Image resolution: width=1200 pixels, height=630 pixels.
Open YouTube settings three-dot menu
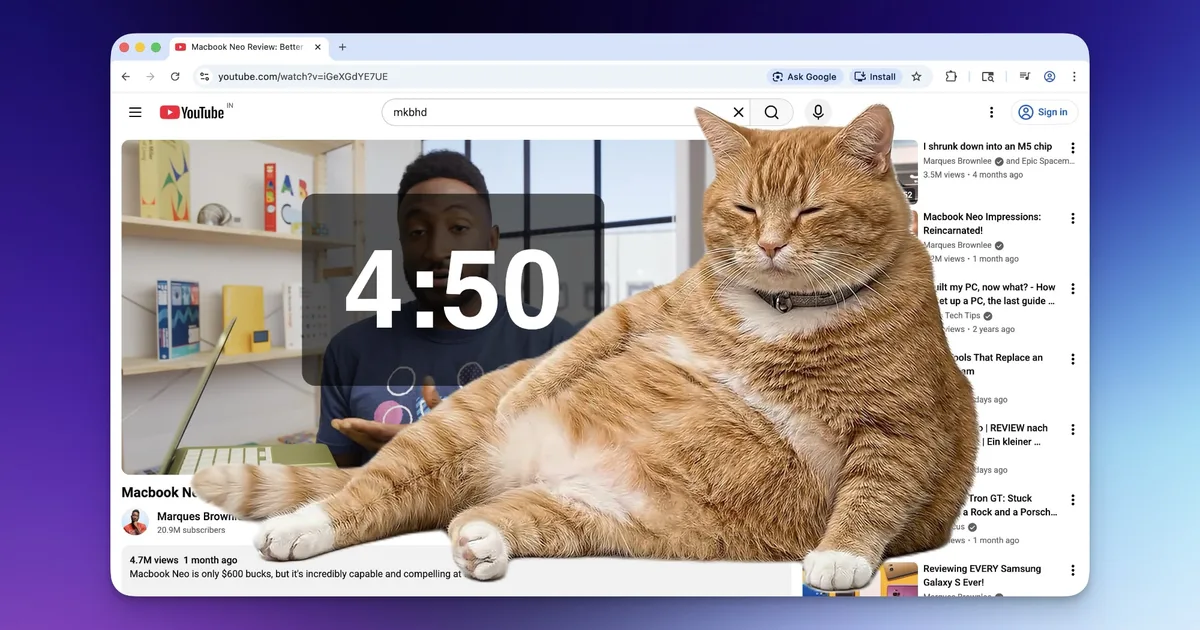coord(991,113)
